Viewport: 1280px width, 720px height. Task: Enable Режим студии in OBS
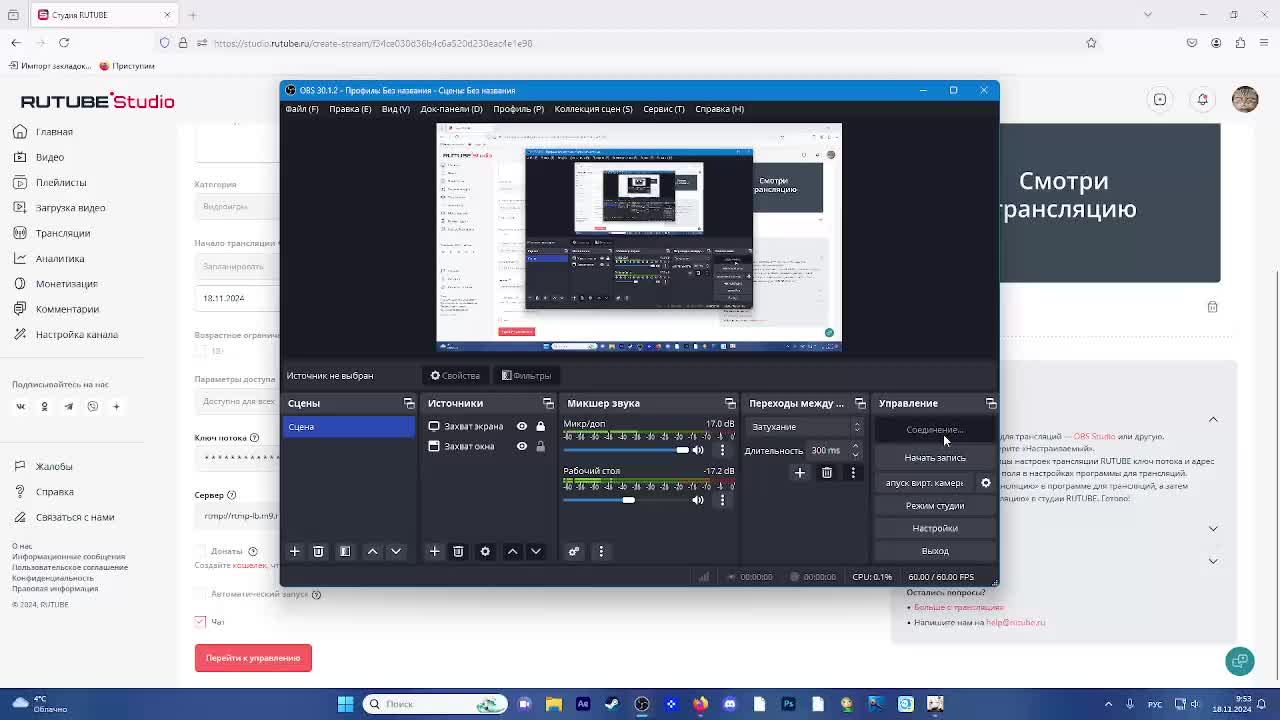pyautogui.click(x=935, y=506)
